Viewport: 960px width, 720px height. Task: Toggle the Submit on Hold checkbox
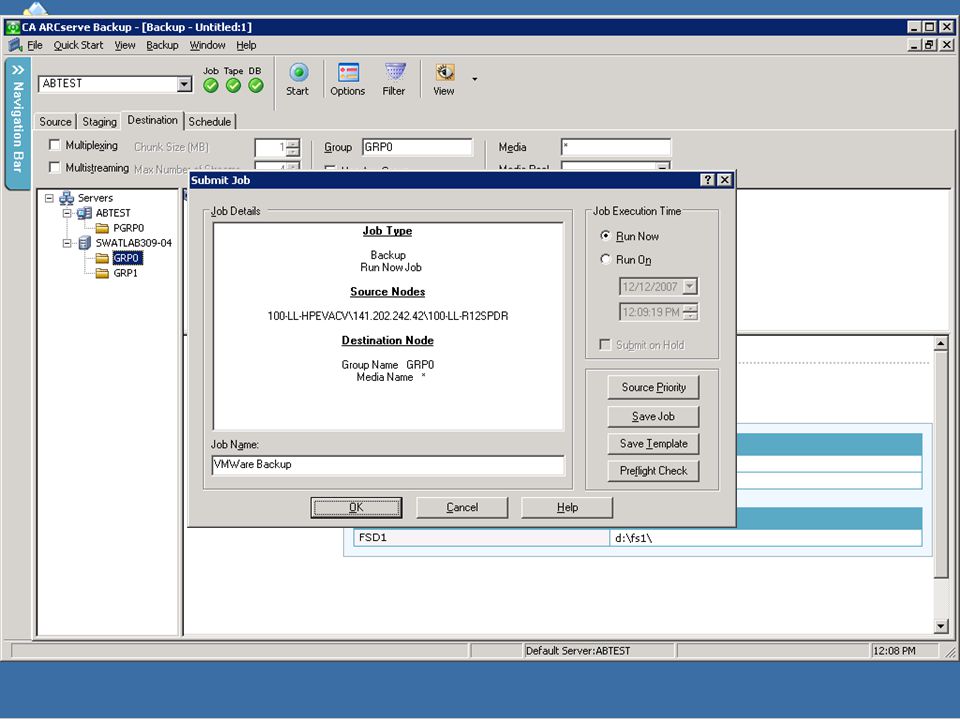tap(605, 345)
